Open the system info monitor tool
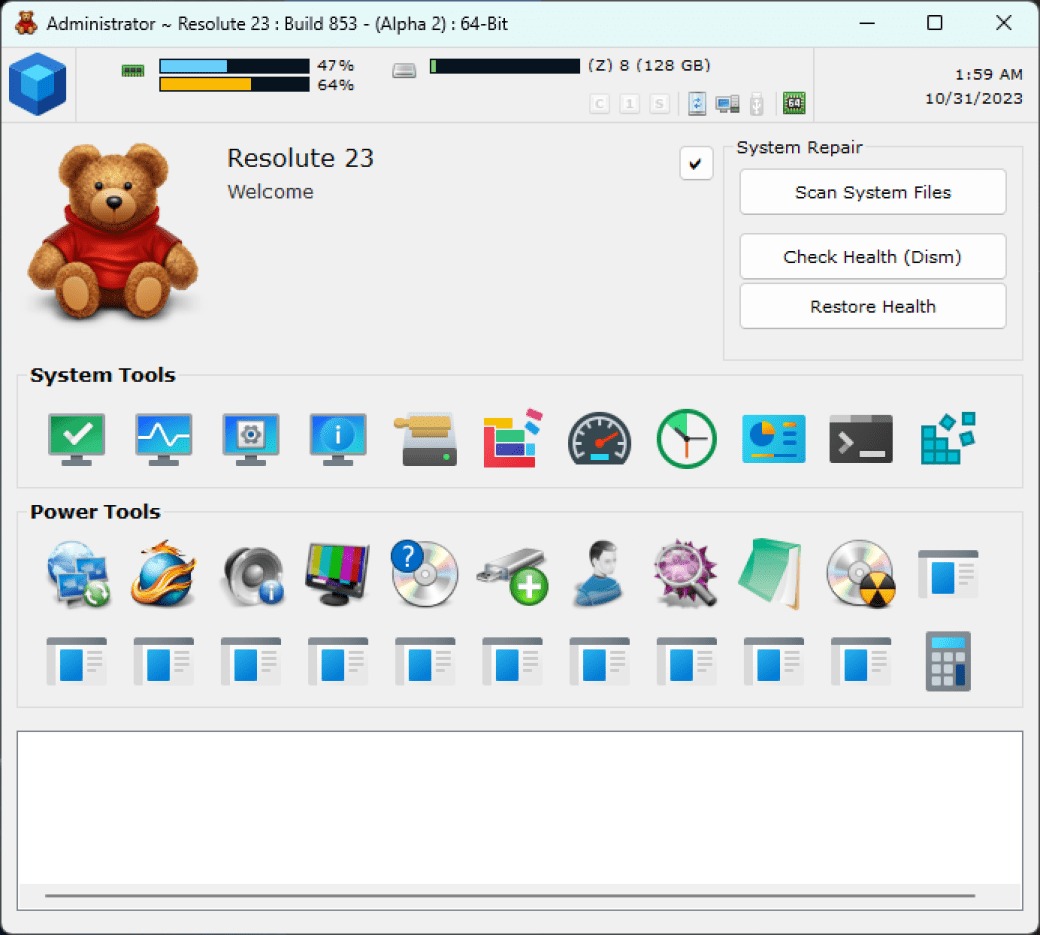 click(x=338, y=439)
